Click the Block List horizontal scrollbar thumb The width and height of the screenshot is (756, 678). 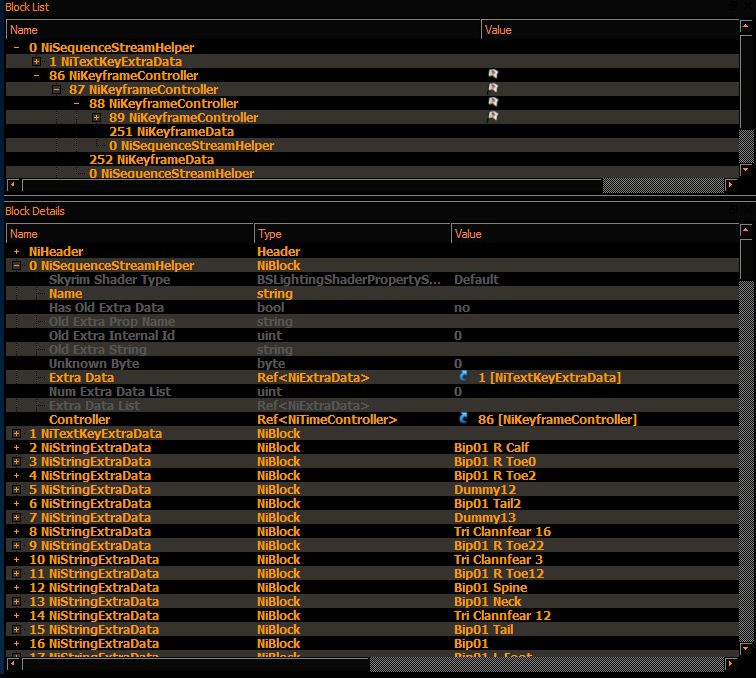click(312, 185)
